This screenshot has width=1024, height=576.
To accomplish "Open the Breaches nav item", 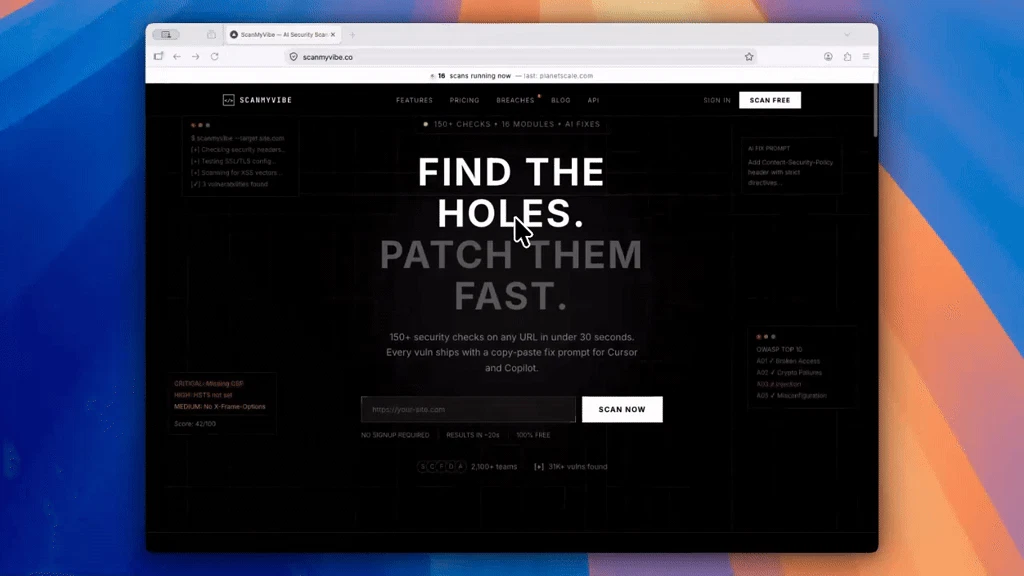I will [x=515, y=101].
